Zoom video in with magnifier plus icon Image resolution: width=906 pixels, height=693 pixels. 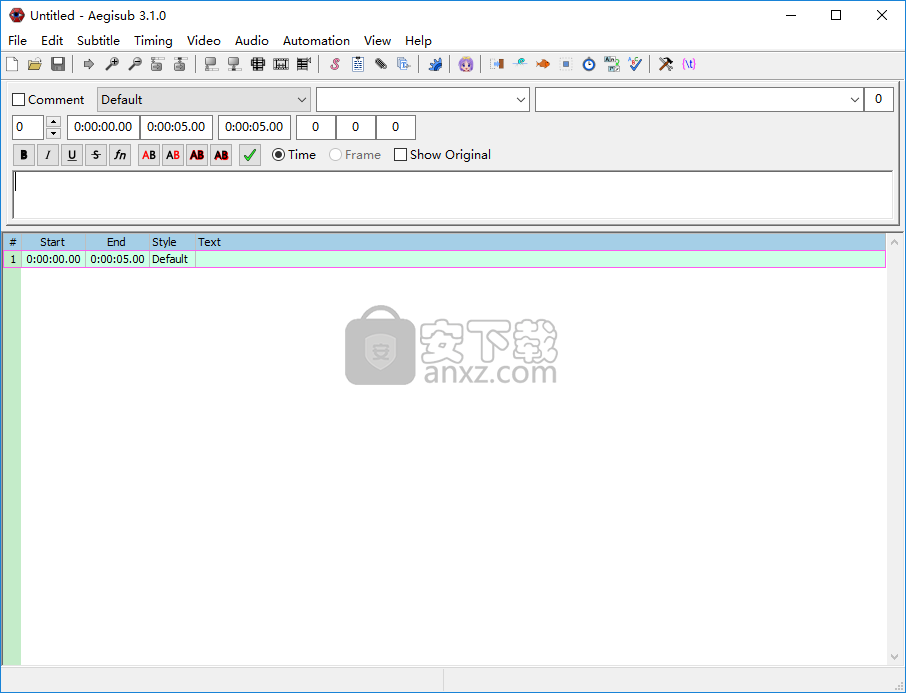(x=112, y=64)
